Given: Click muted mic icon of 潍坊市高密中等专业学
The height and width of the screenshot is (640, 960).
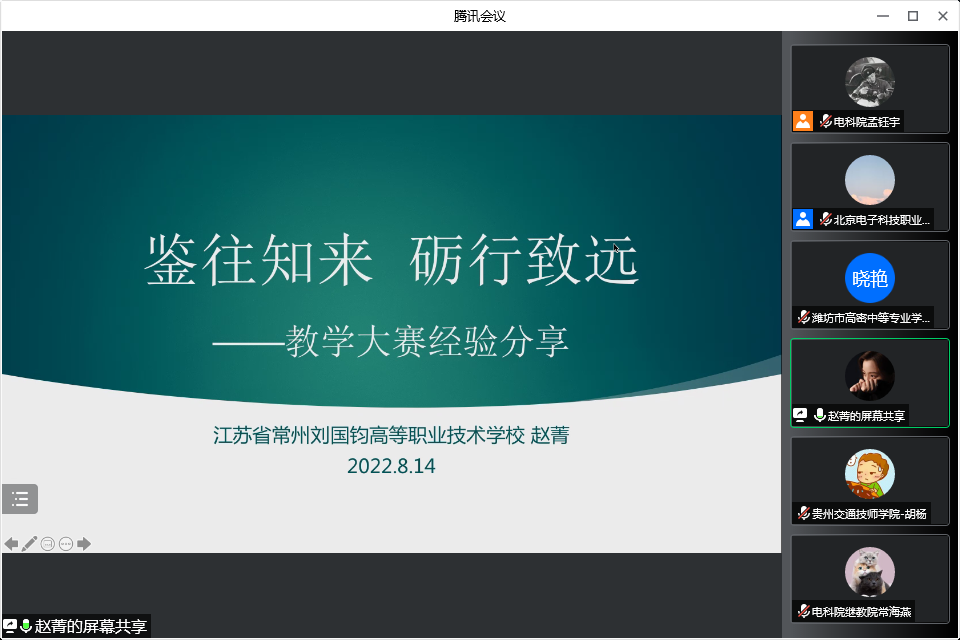Looking at the screenshot, I should pyautogui.click(x=803, y=318).
